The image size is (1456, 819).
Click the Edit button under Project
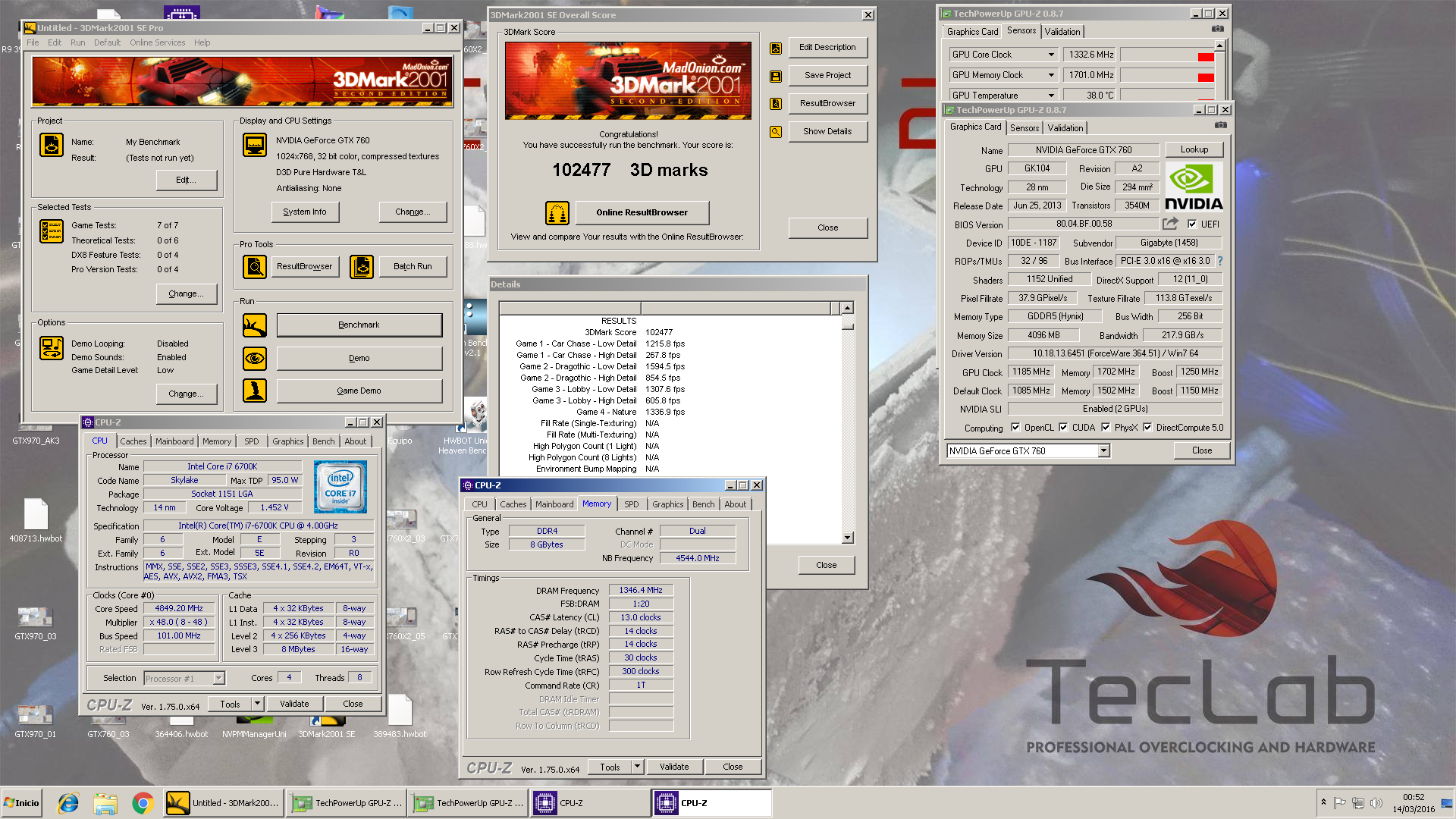(x=187, y=180)
